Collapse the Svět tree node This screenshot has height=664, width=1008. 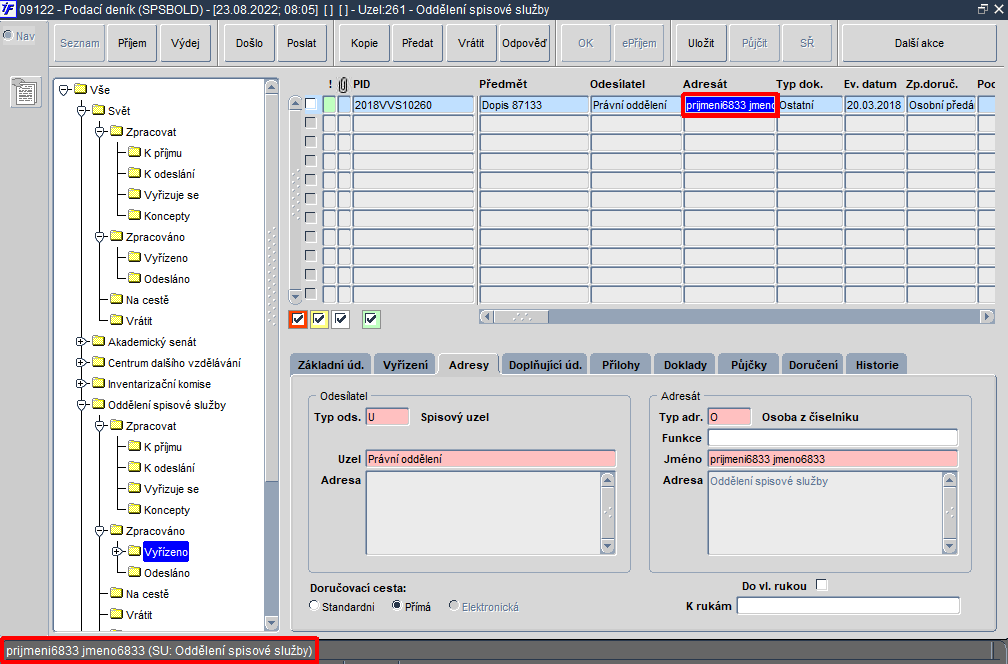(x=81, y=111)
